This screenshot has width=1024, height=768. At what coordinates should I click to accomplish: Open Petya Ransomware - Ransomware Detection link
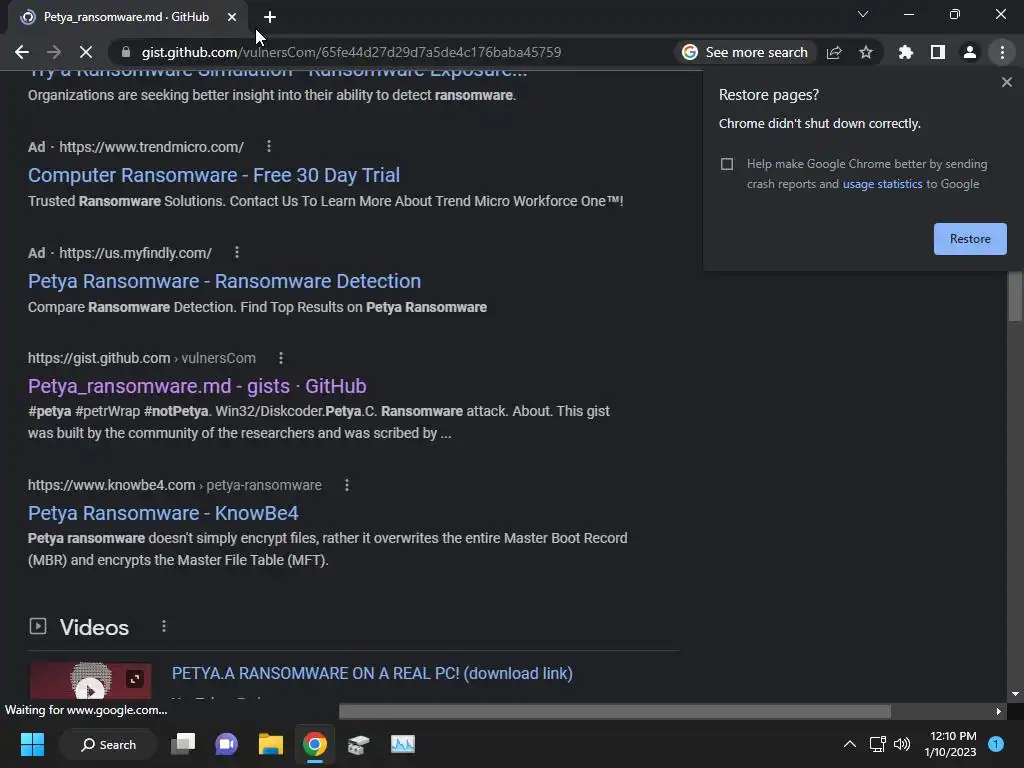coord(225,281)
